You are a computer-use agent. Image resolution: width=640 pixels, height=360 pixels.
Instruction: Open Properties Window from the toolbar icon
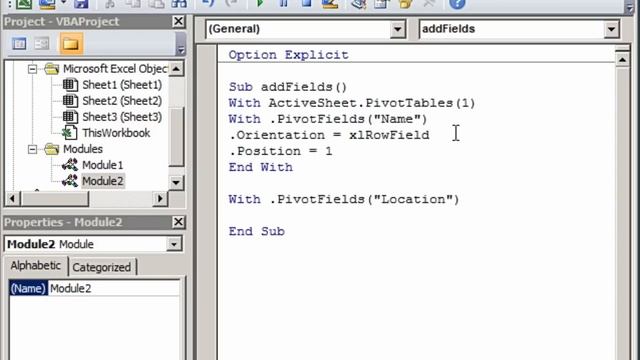382,4
